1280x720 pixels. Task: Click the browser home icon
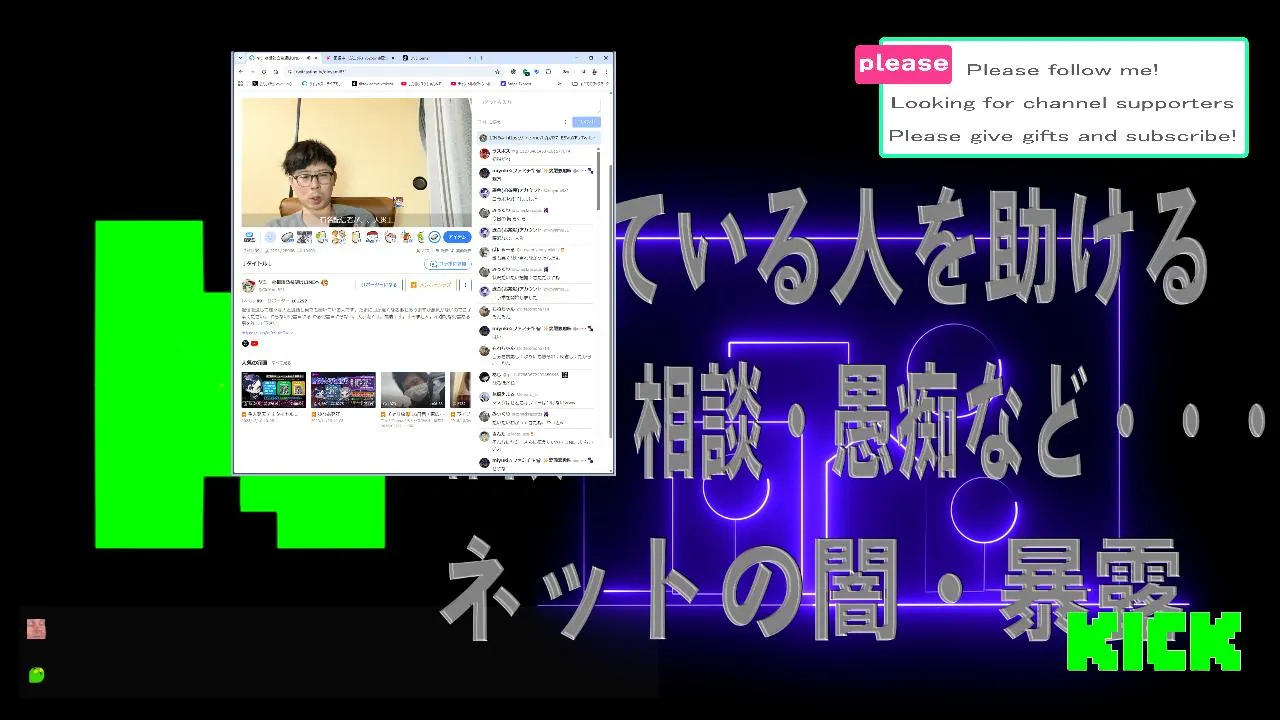click(x=276, y=72)
